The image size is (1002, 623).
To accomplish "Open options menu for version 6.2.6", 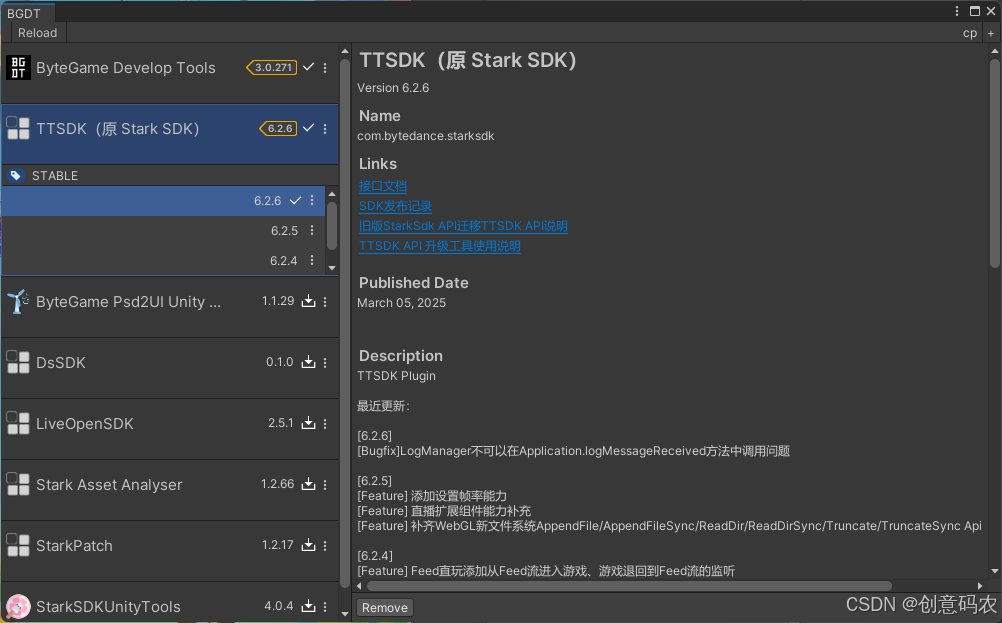I will 312,200.
